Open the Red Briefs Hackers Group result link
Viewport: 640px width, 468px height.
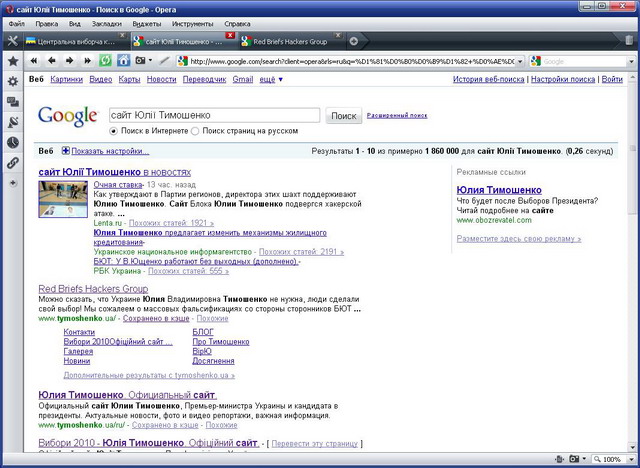click(x=93, y=289)
